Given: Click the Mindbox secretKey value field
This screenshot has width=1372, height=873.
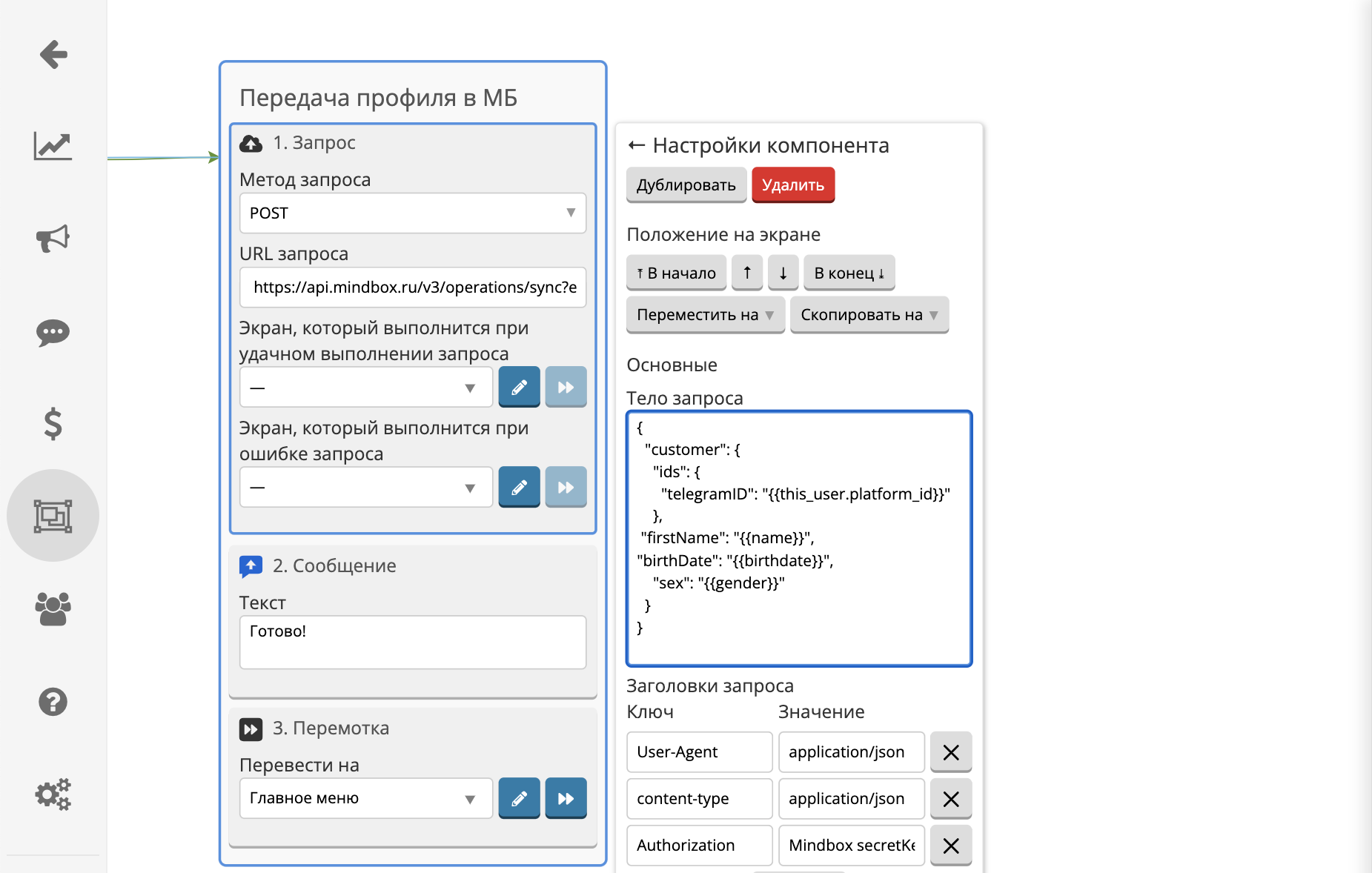Looking at the screenshot, I should click(852, 846).
